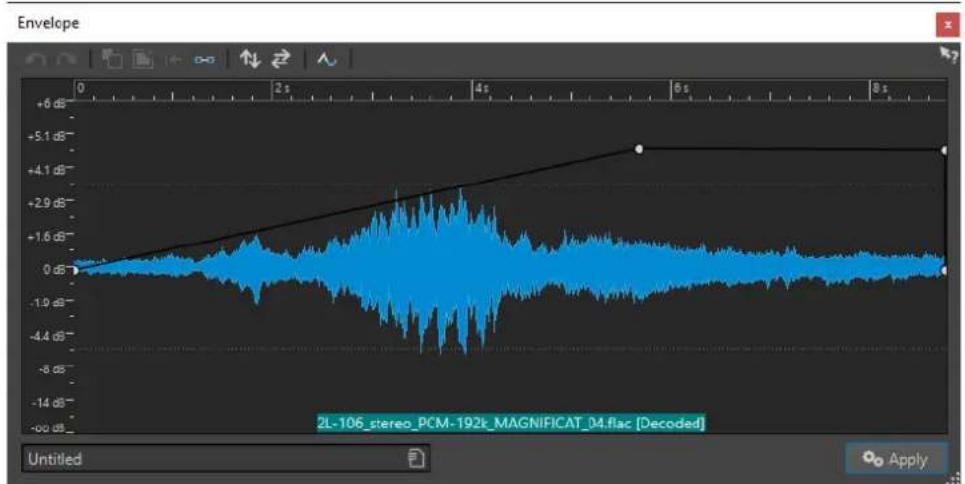The image size is (965, 484).
Task: Select the envelope point at the peak
Action: [x=639, y=149]
